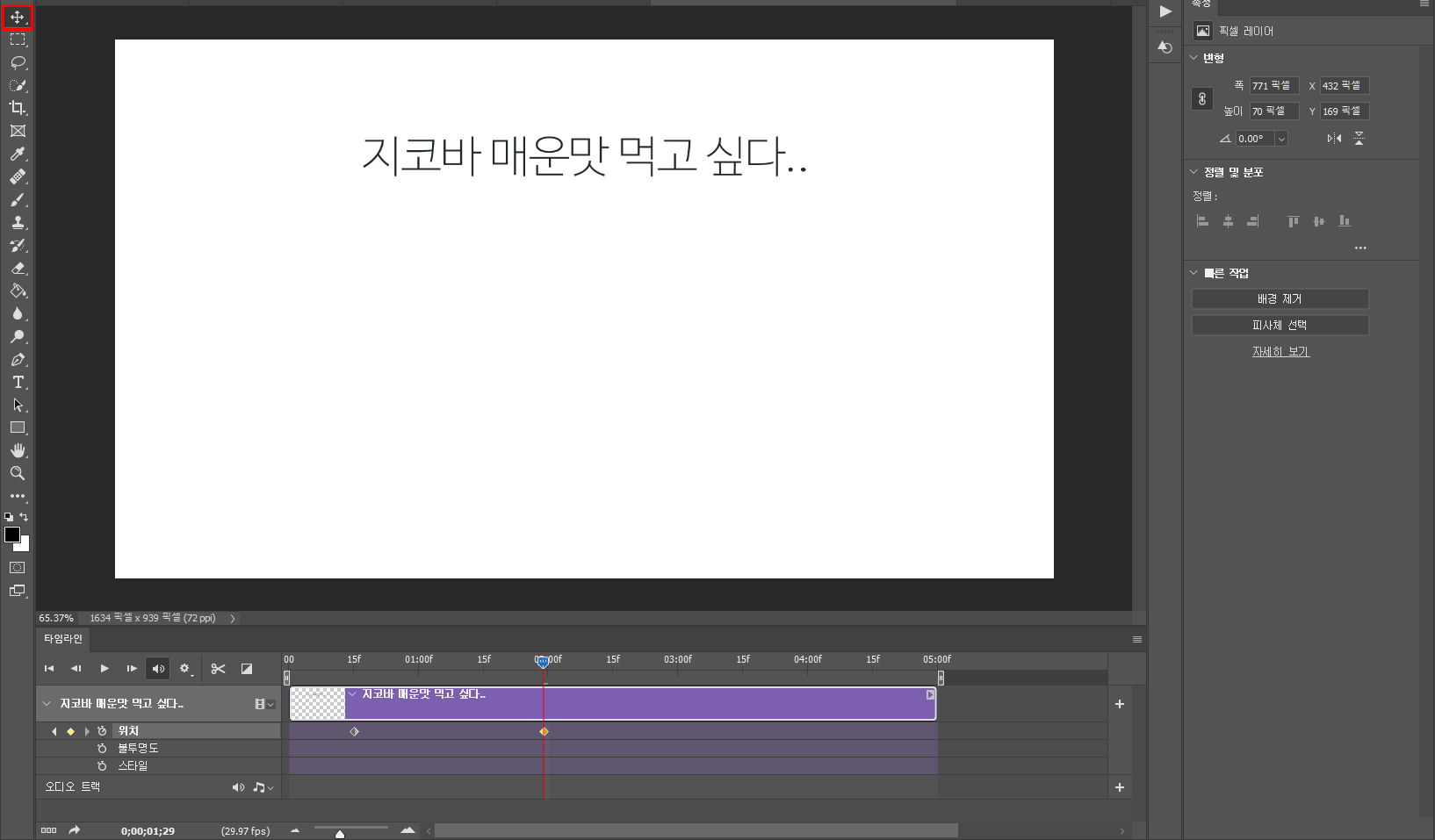Select the Brush tool
This screenshot has width=1435, height=840.
pyautogui.click(x=18, y=199)
